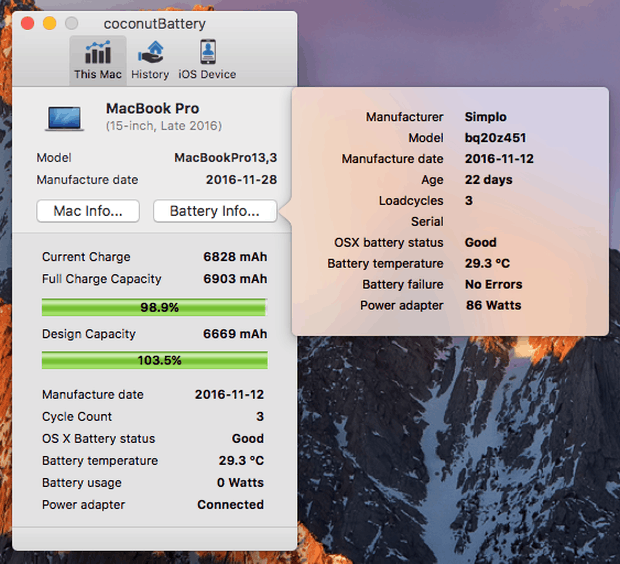Select the 6828 mAh current charge value
This screenshot has height=564, width=620.
tap(235, 257)
